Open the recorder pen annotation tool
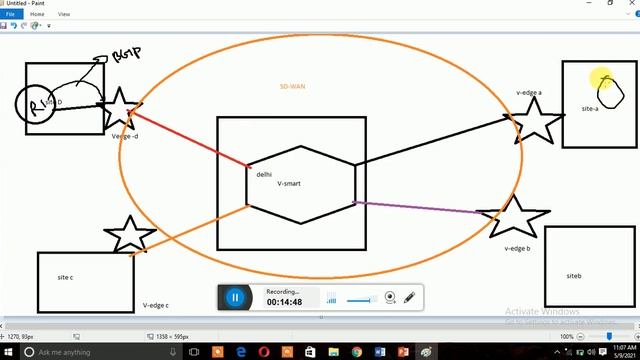 409,297
